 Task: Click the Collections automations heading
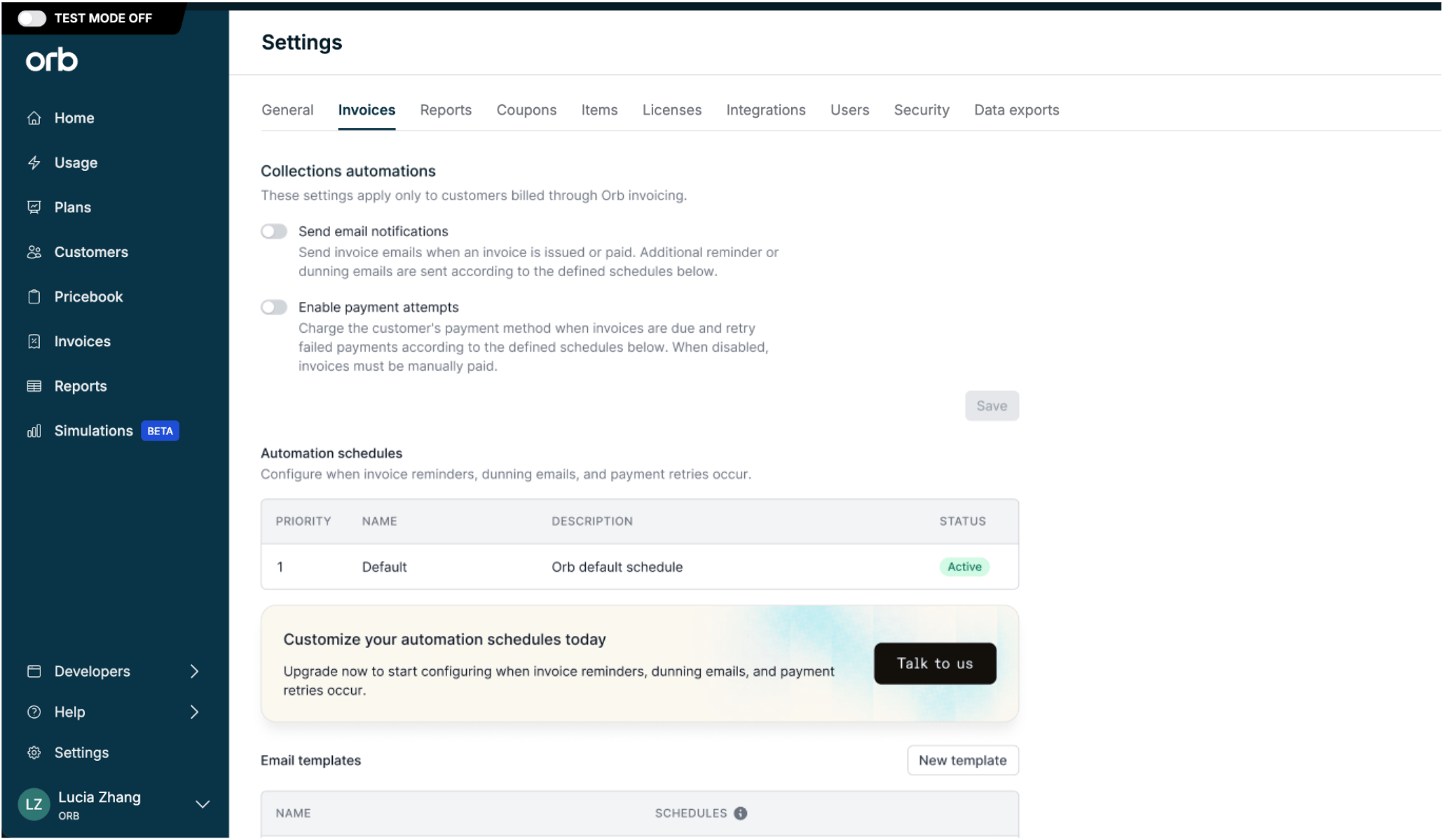(x=348, y=172)
